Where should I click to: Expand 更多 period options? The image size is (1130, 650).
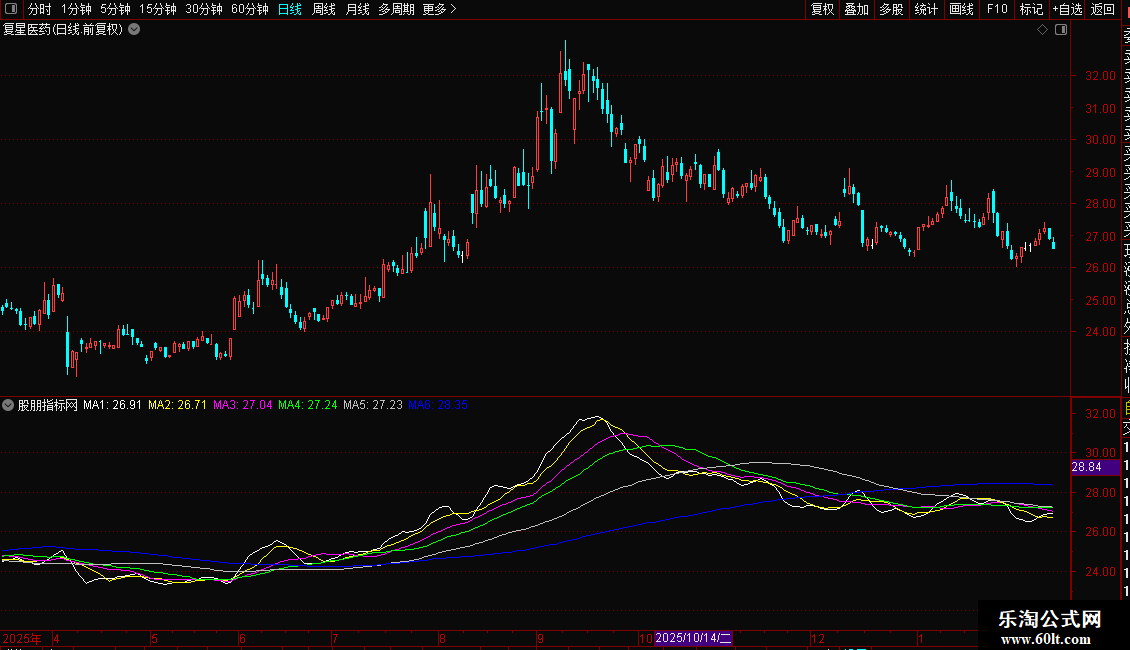click(x=439, y=9)
